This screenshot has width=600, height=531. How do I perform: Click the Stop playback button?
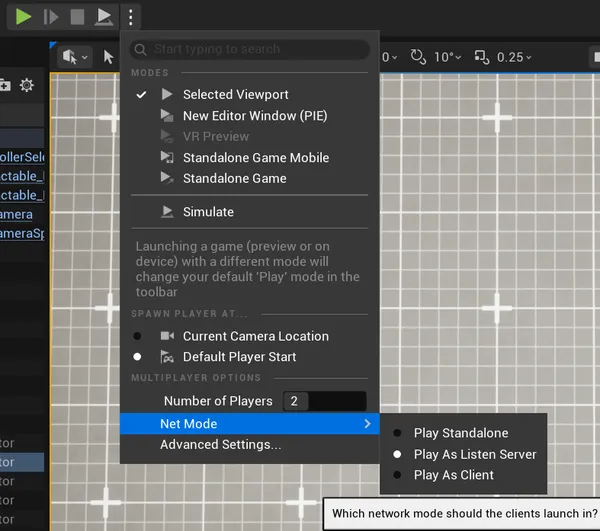pyautogui.click(x=77, y=17)
